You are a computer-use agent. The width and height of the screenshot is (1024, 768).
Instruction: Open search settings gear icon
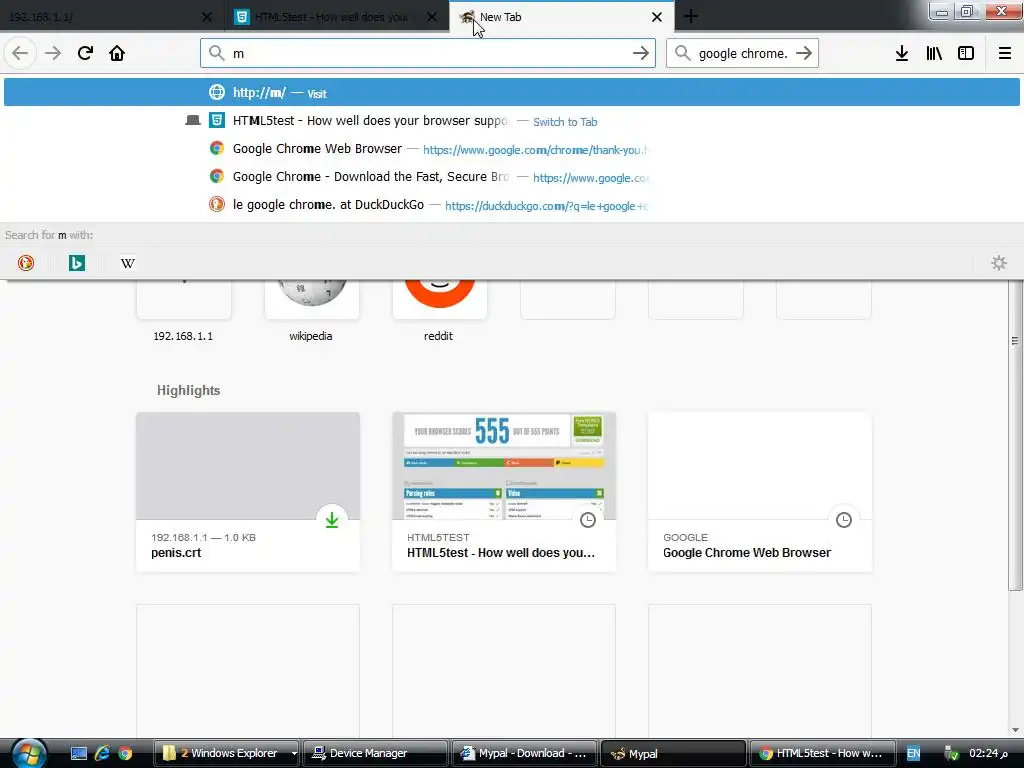[x=999, y=263]
